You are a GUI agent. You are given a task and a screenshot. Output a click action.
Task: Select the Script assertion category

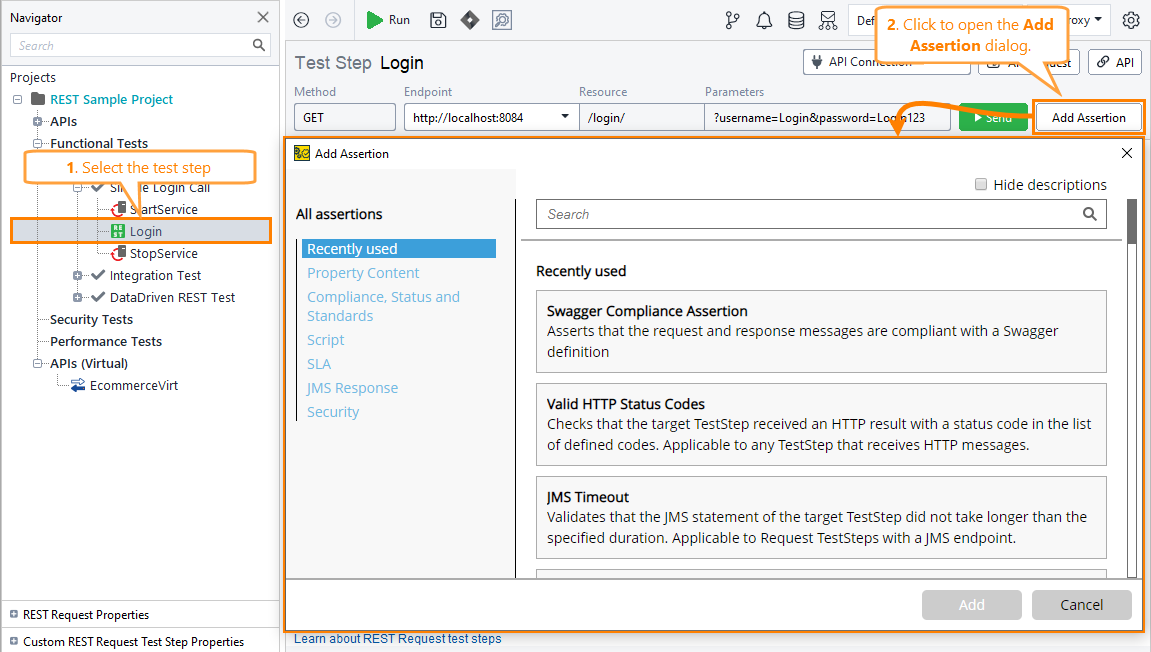[325, 339]
